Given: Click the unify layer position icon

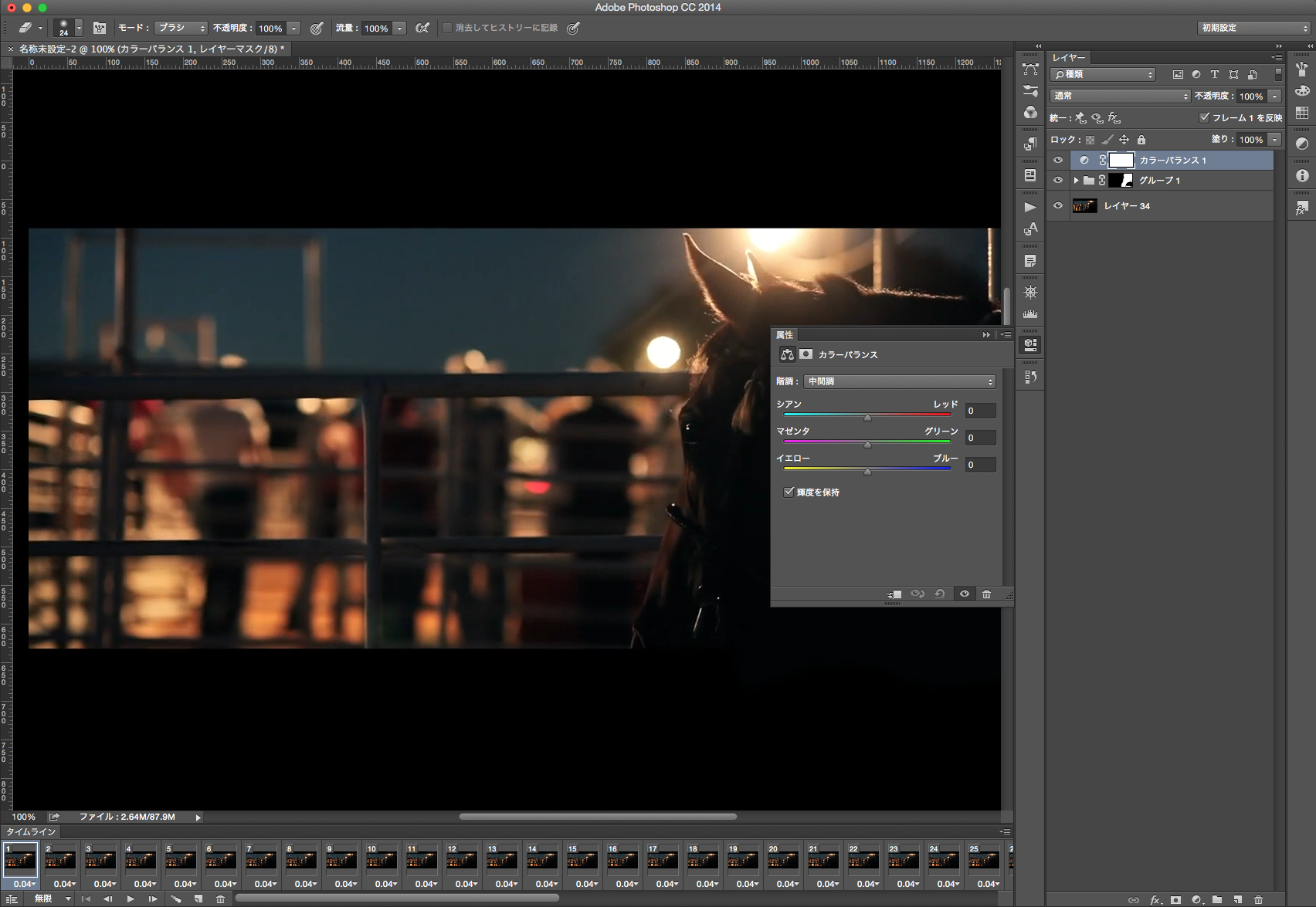Looking at the screenshot, I should [x=1080, y=118].
